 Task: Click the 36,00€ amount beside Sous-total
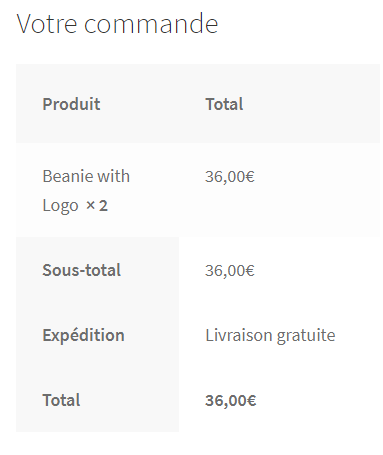click(x=230, y=270)
